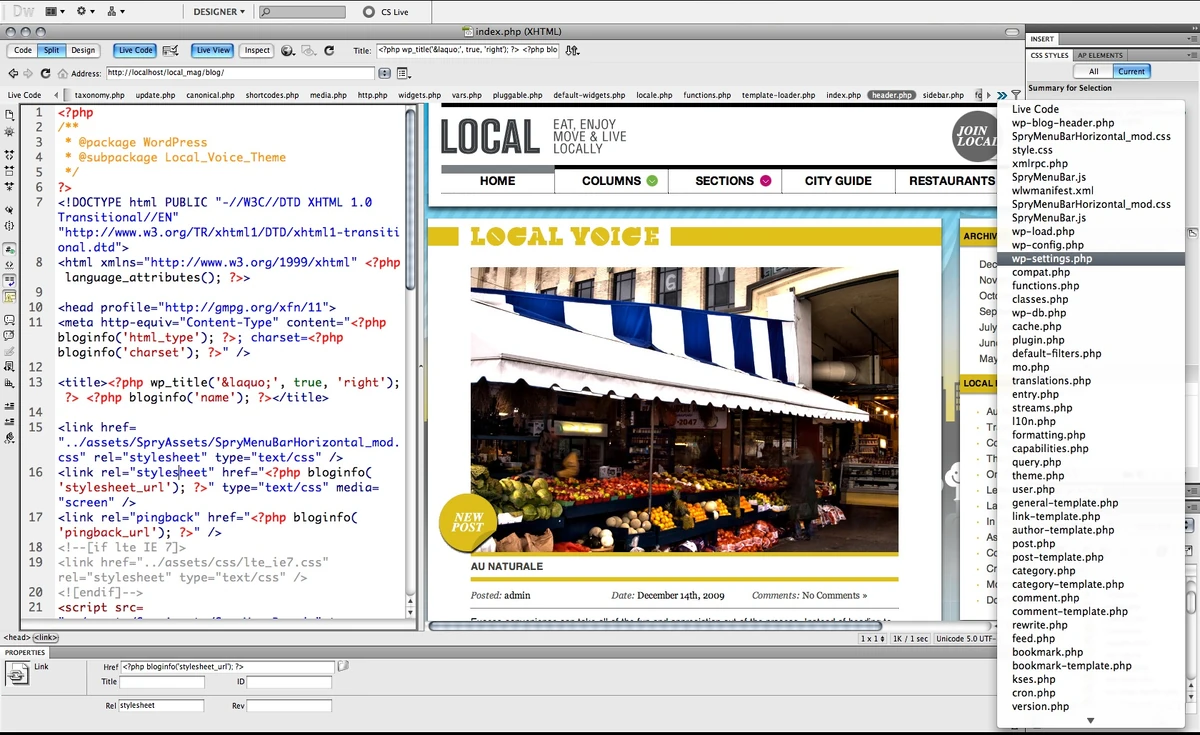This screenshot has width=1200, height=735.
Task: Select the INSERT panel tab
Action: click(1043, 37)
